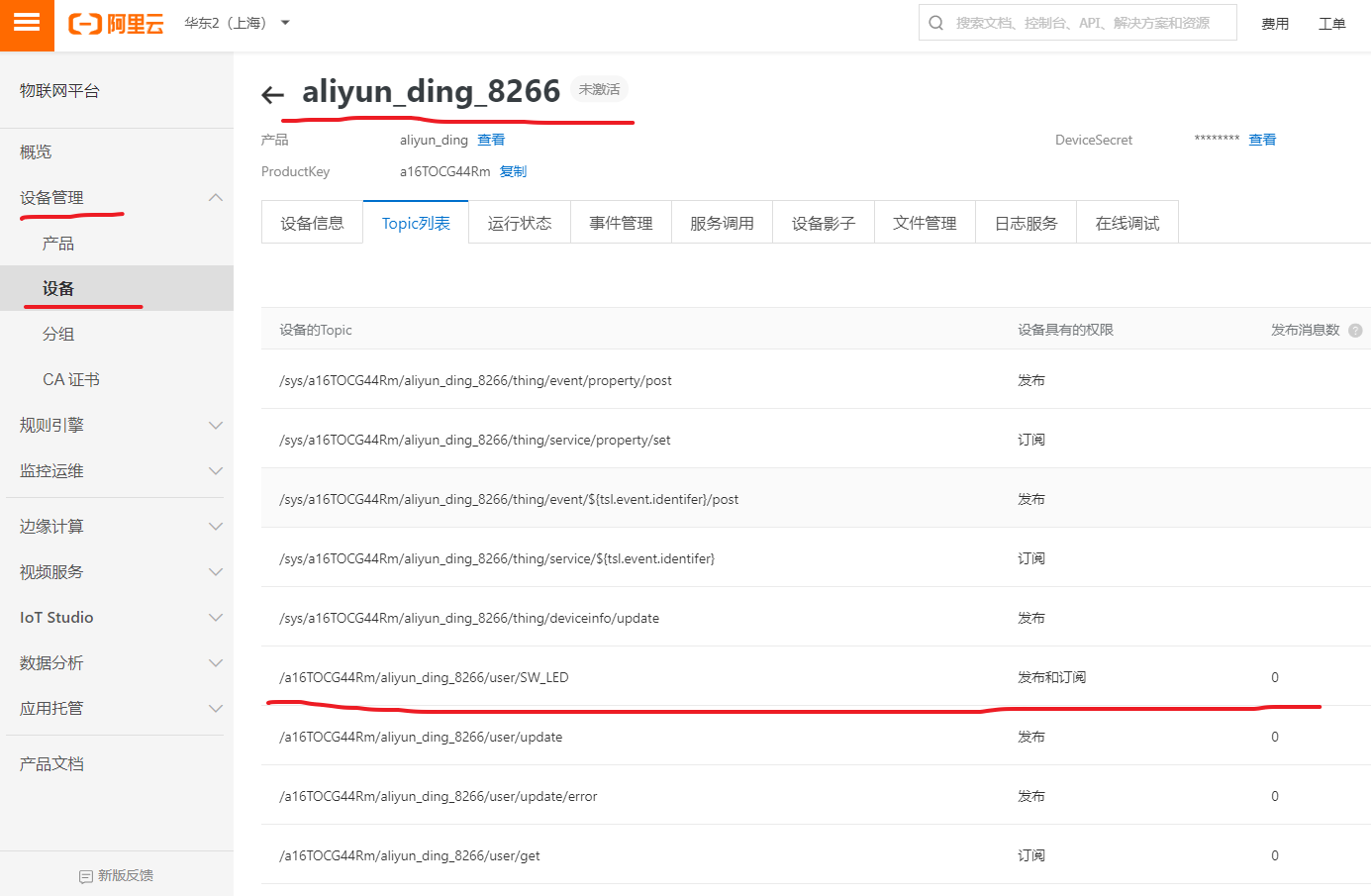Select the thing/service/${tsl.event.identifer} topic

point(497,559)
